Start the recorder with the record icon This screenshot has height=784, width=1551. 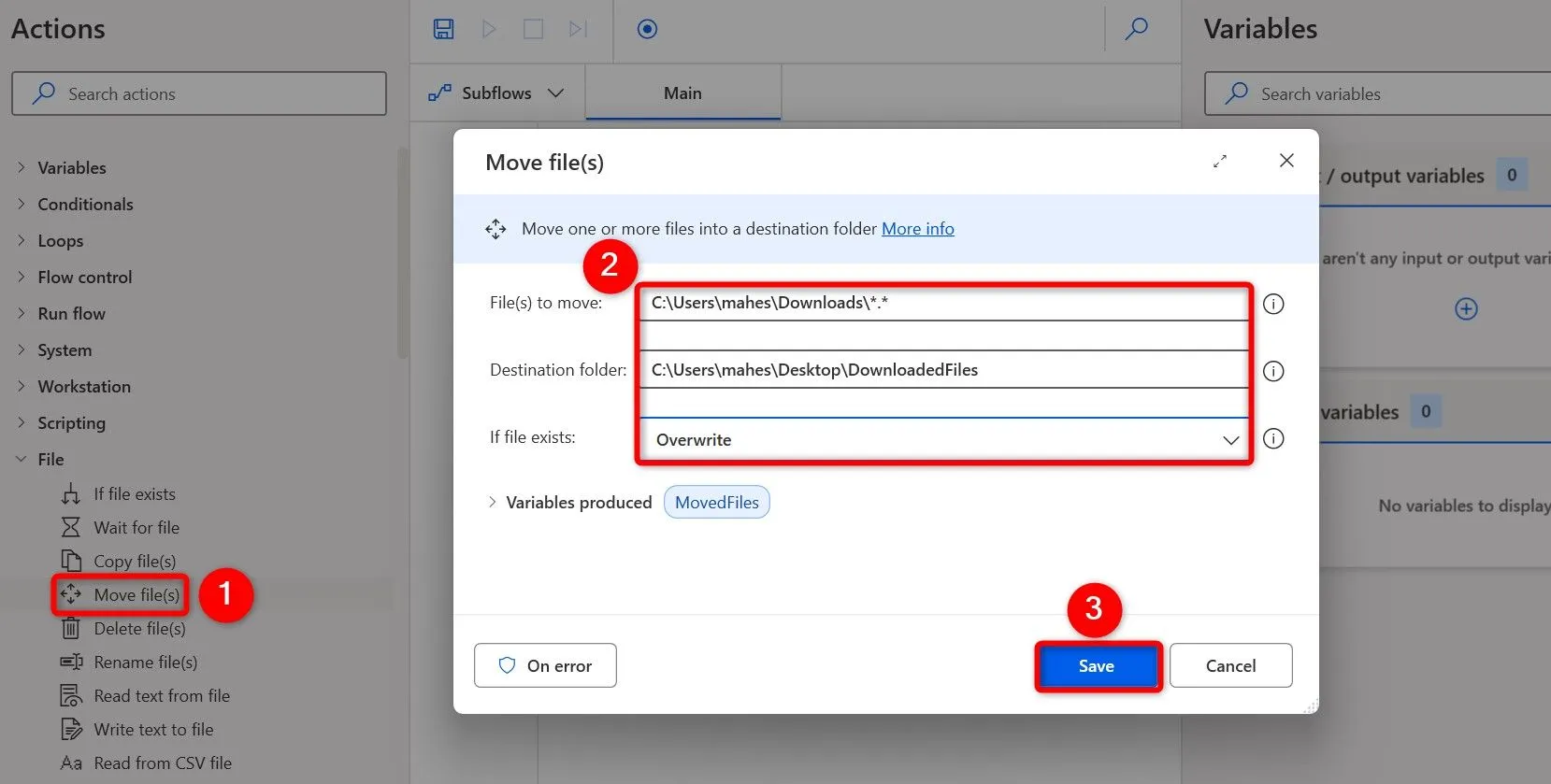pyautogui.click(x=647, y=29)
